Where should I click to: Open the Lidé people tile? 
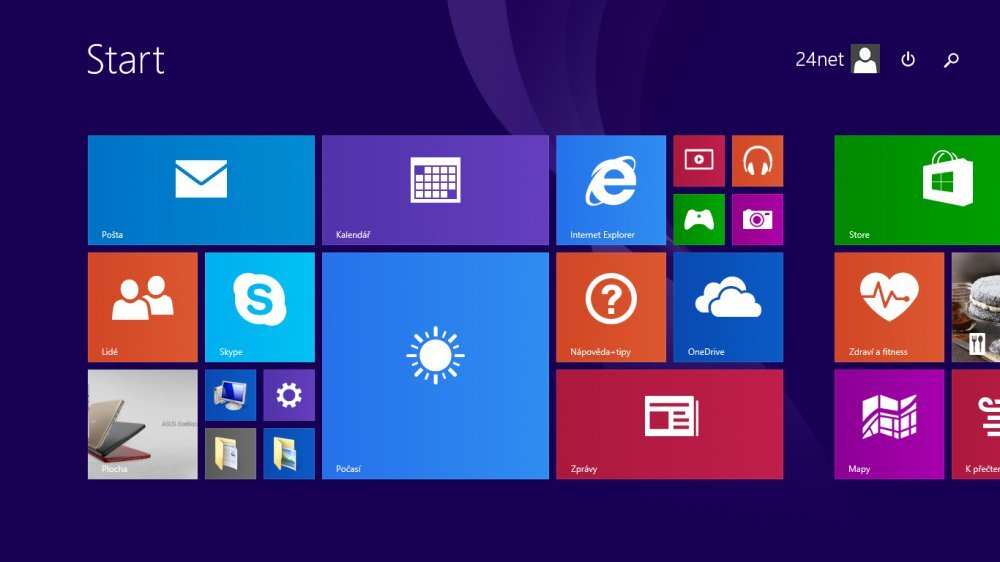142,307
